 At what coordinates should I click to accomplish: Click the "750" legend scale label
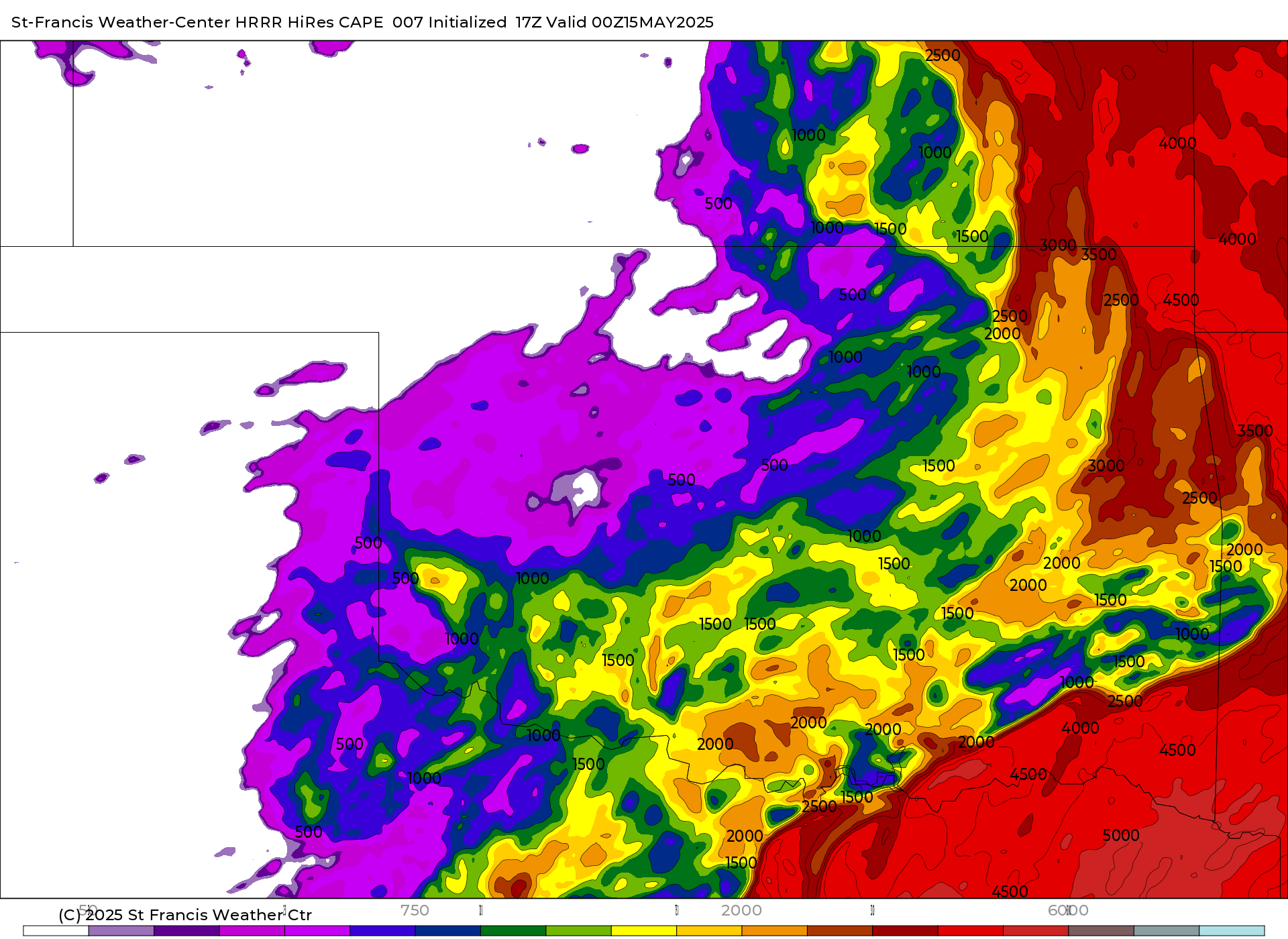pyautogui.click(x=415, y=910)
